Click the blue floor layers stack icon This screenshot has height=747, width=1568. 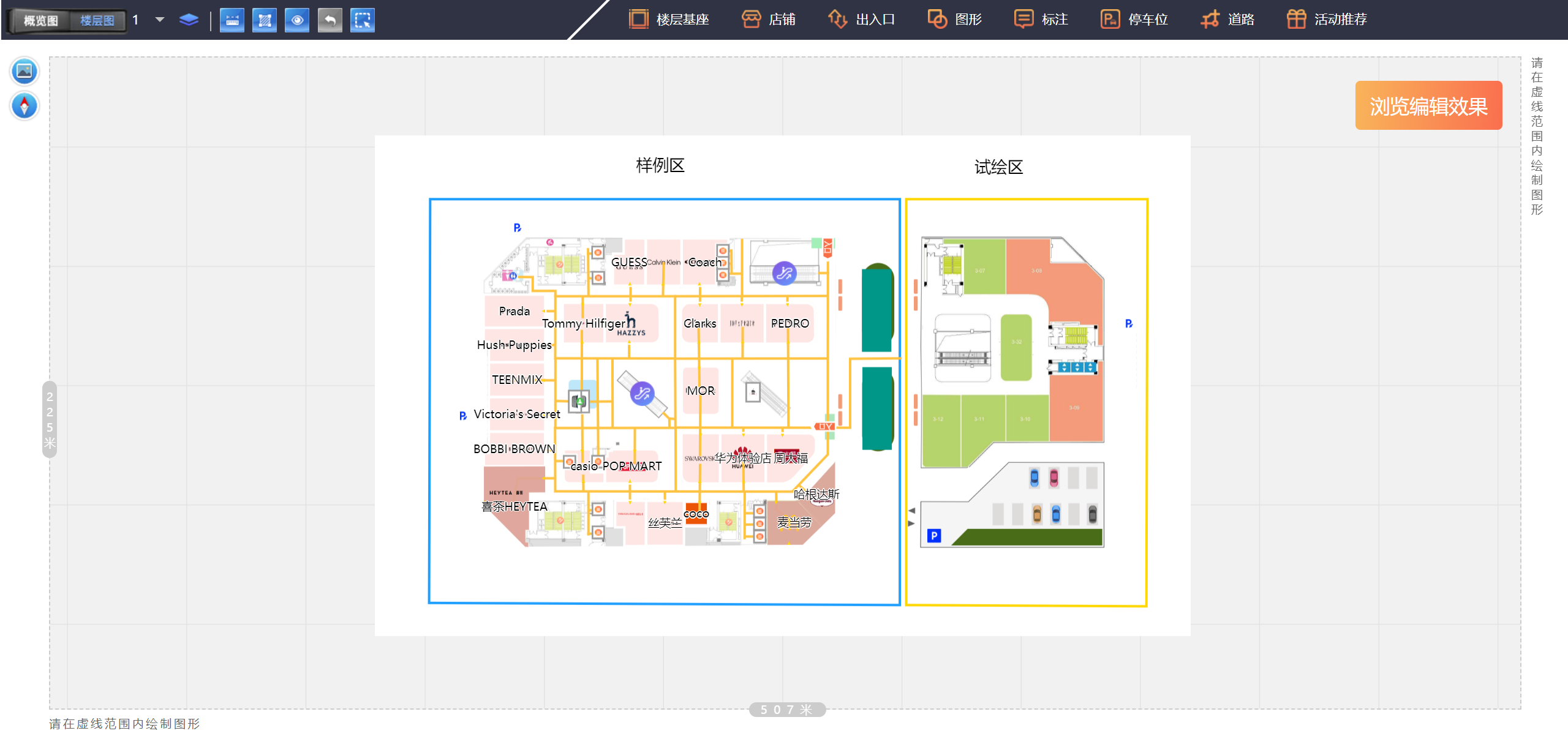tap(189, 20)
